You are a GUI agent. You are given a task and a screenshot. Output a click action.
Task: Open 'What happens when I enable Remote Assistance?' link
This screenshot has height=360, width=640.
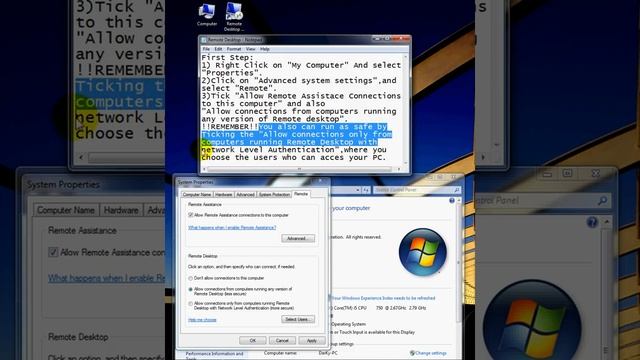[232, 228]
